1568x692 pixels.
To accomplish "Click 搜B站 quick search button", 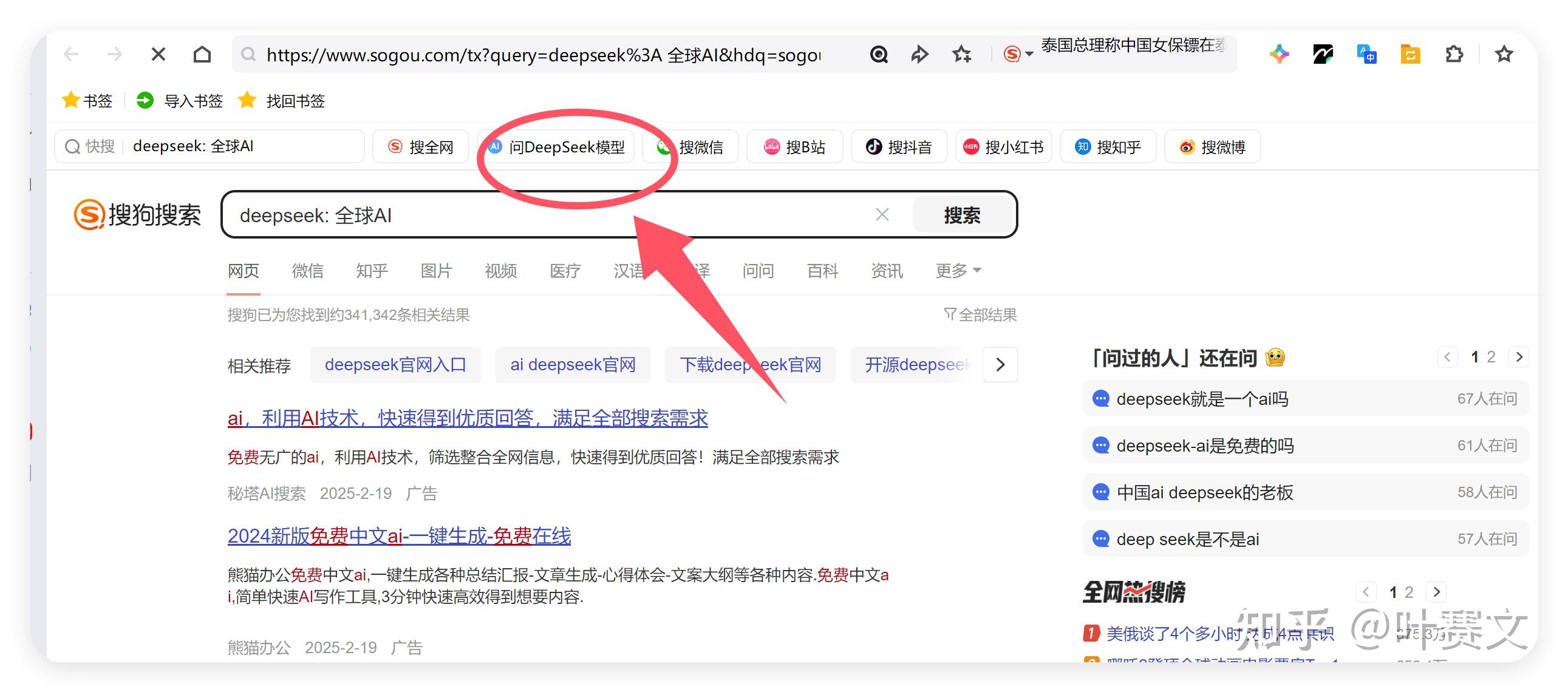I will pos(795,147).
